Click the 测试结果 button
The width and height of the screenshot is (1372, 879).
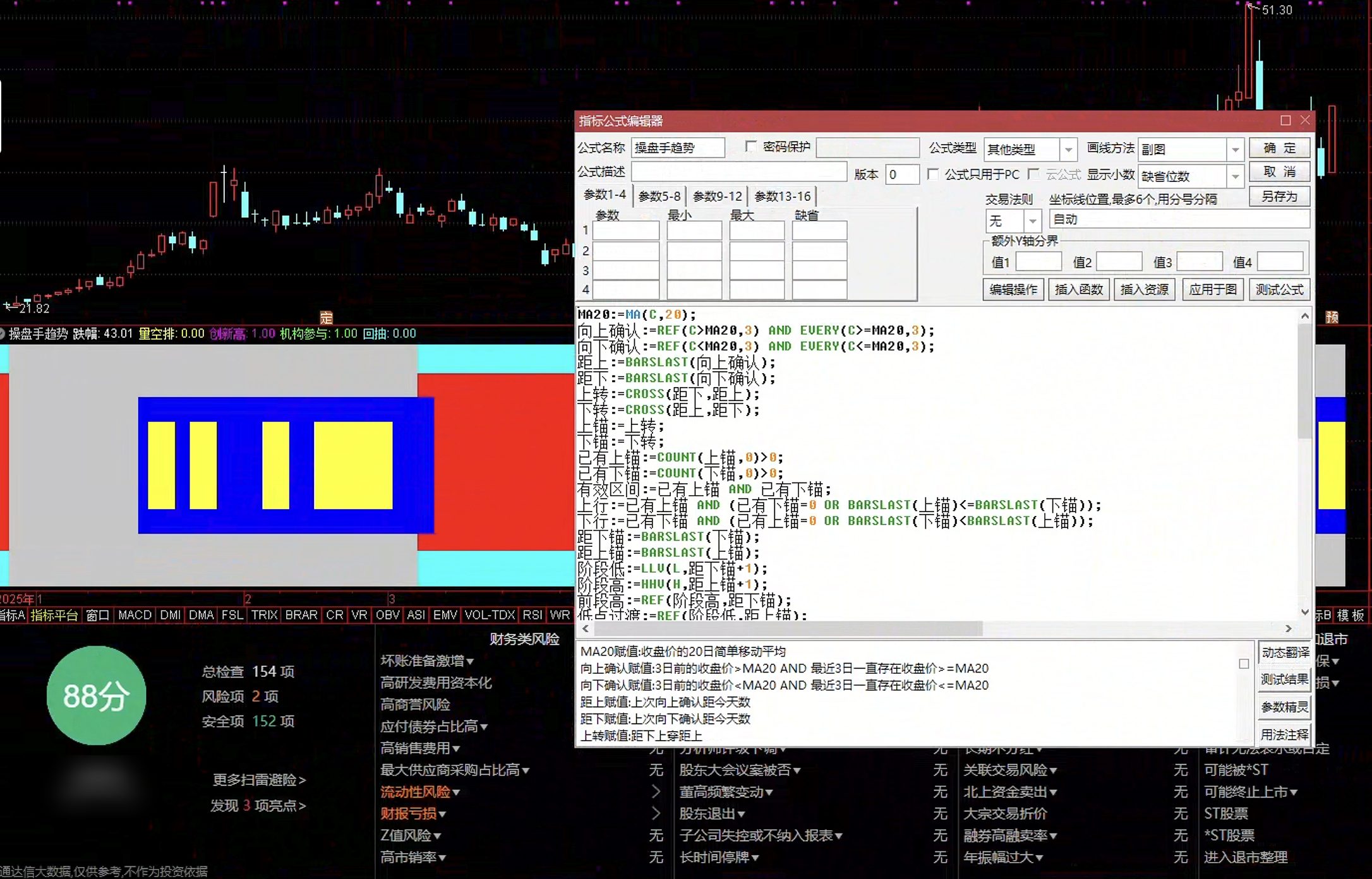[1285, 679]
